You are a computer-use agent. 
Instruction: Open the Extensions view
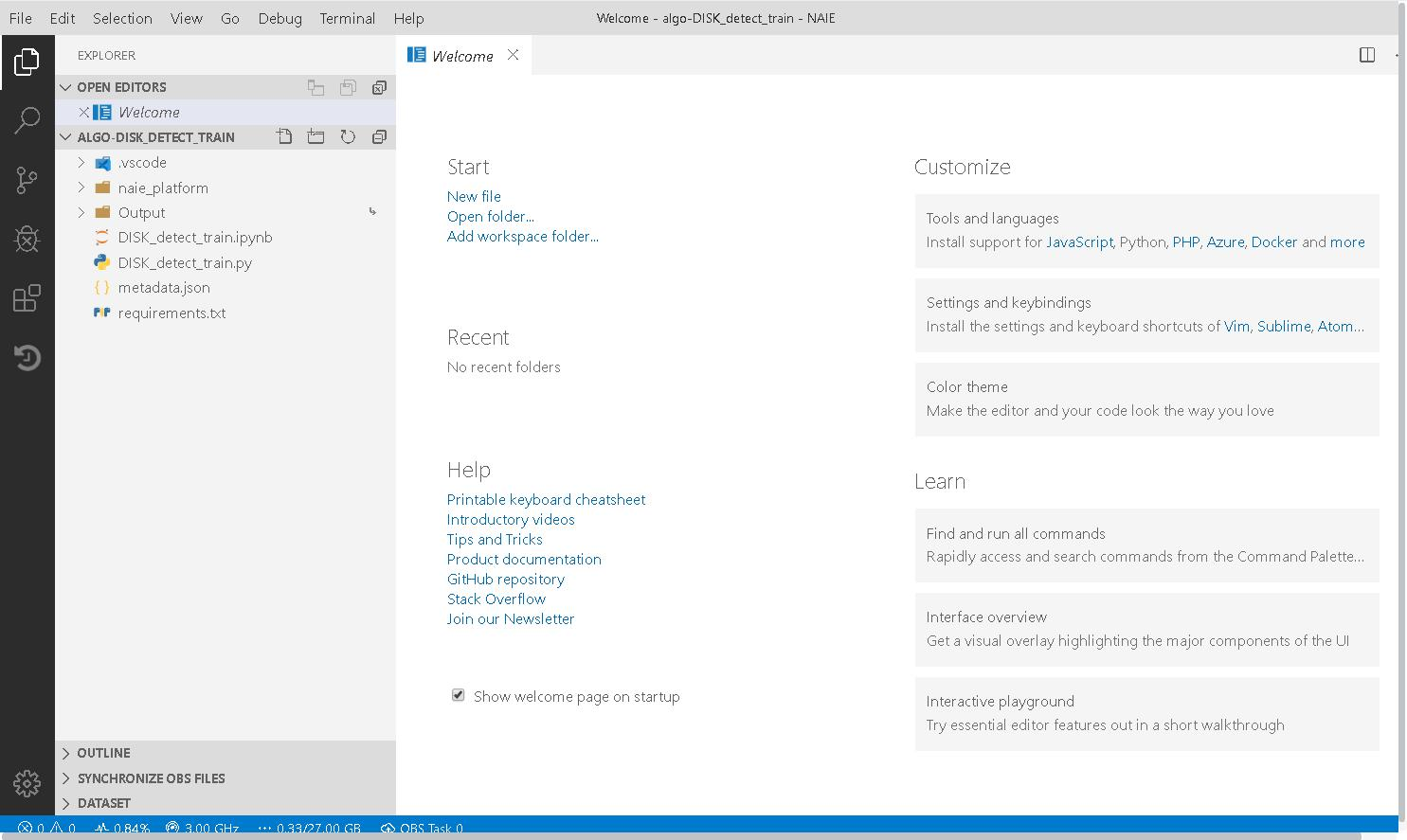coord(27,298)
